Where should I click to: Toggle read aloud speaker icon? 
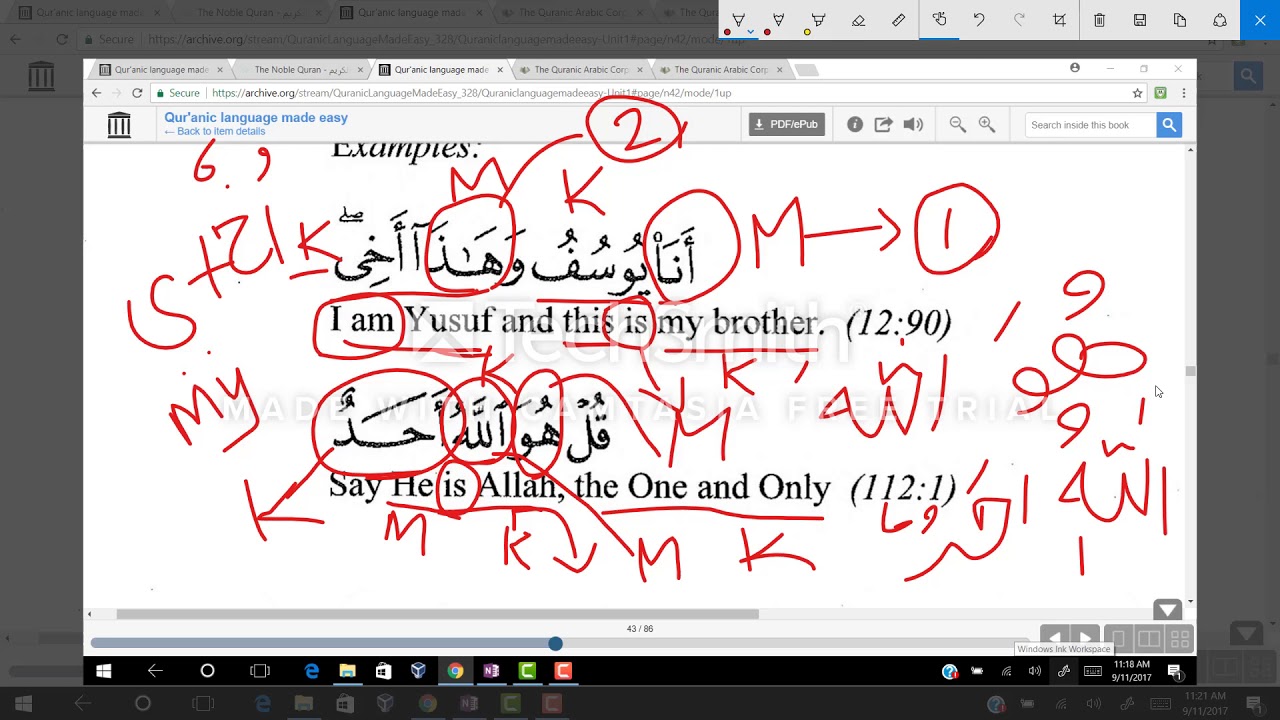(x=913, y=124)
